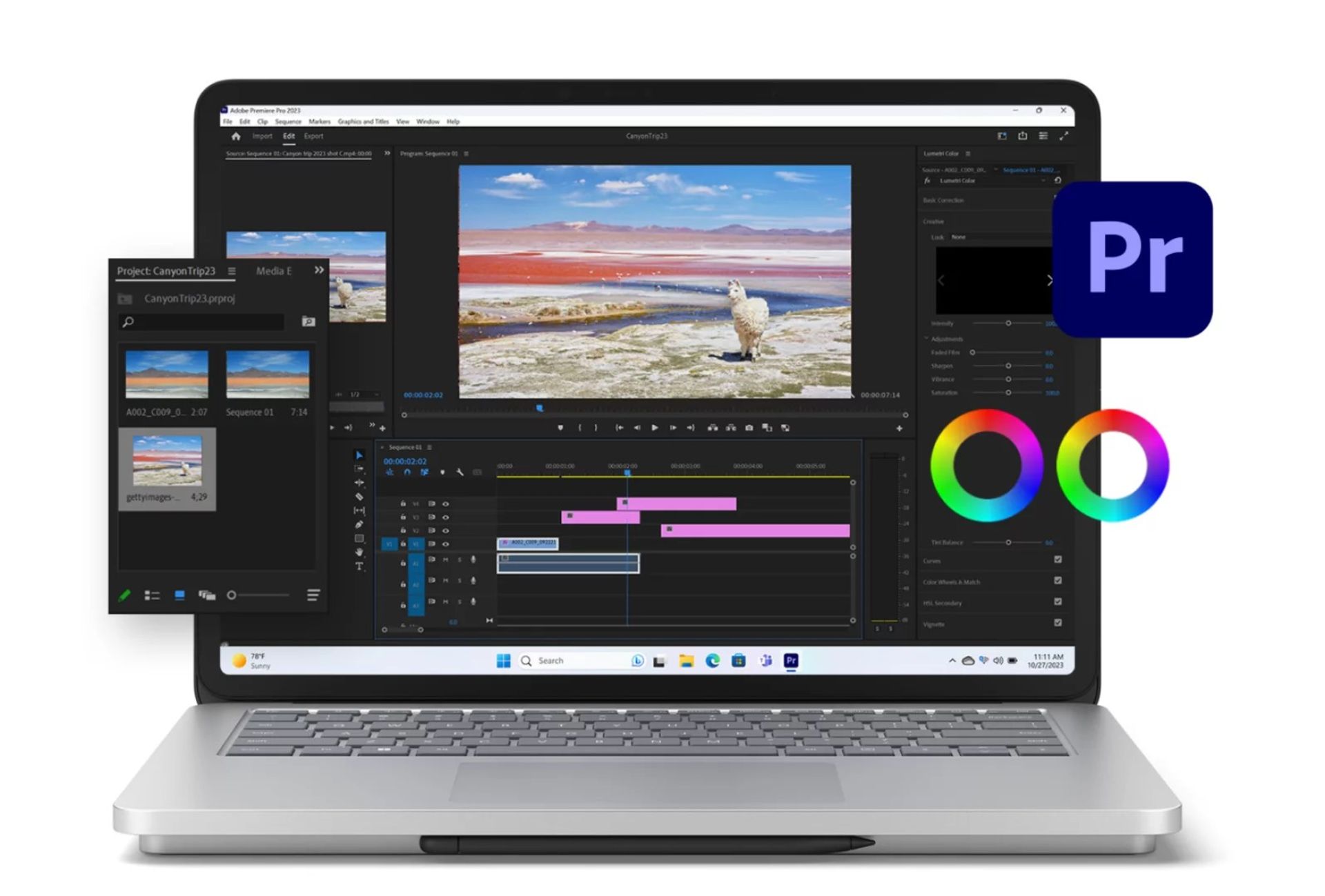Collapse the Adjustments section in Lumetri

pos(926,339)
